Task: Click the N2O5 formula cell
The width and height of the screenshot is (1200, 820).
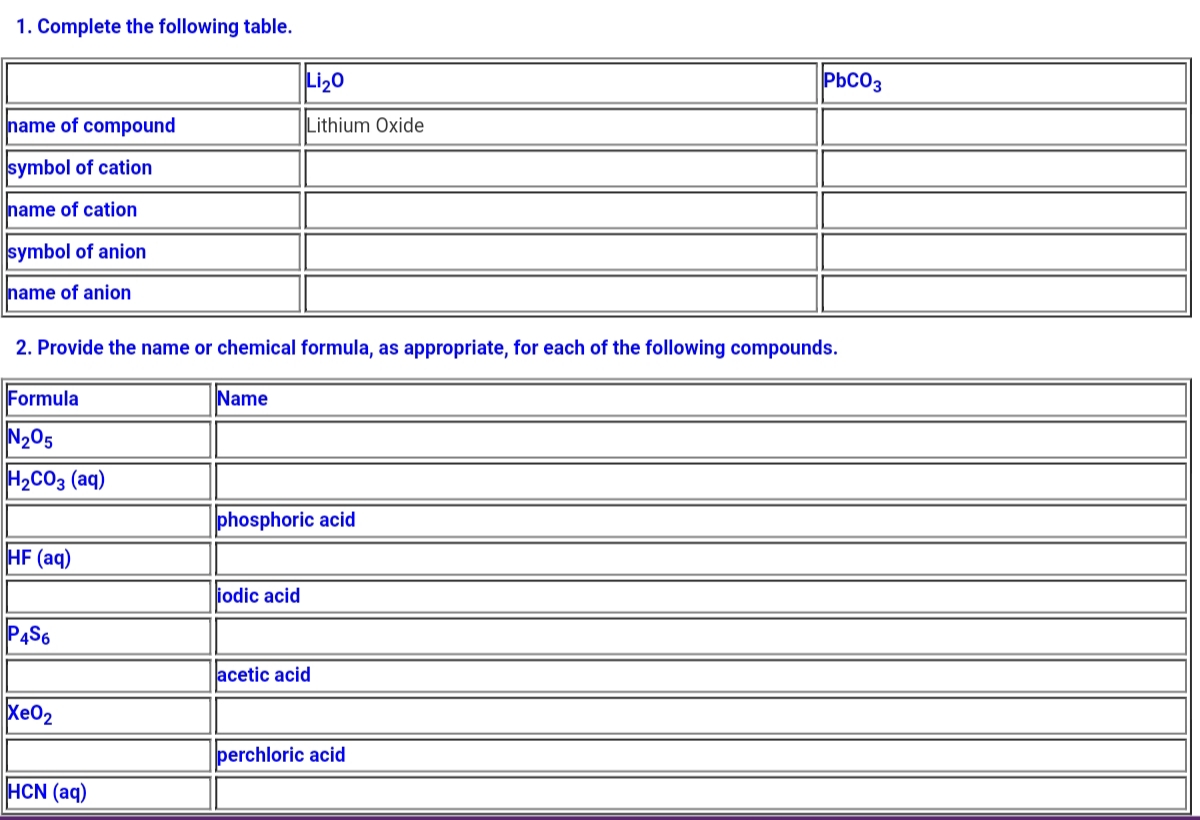Action: tap(107, 439)
